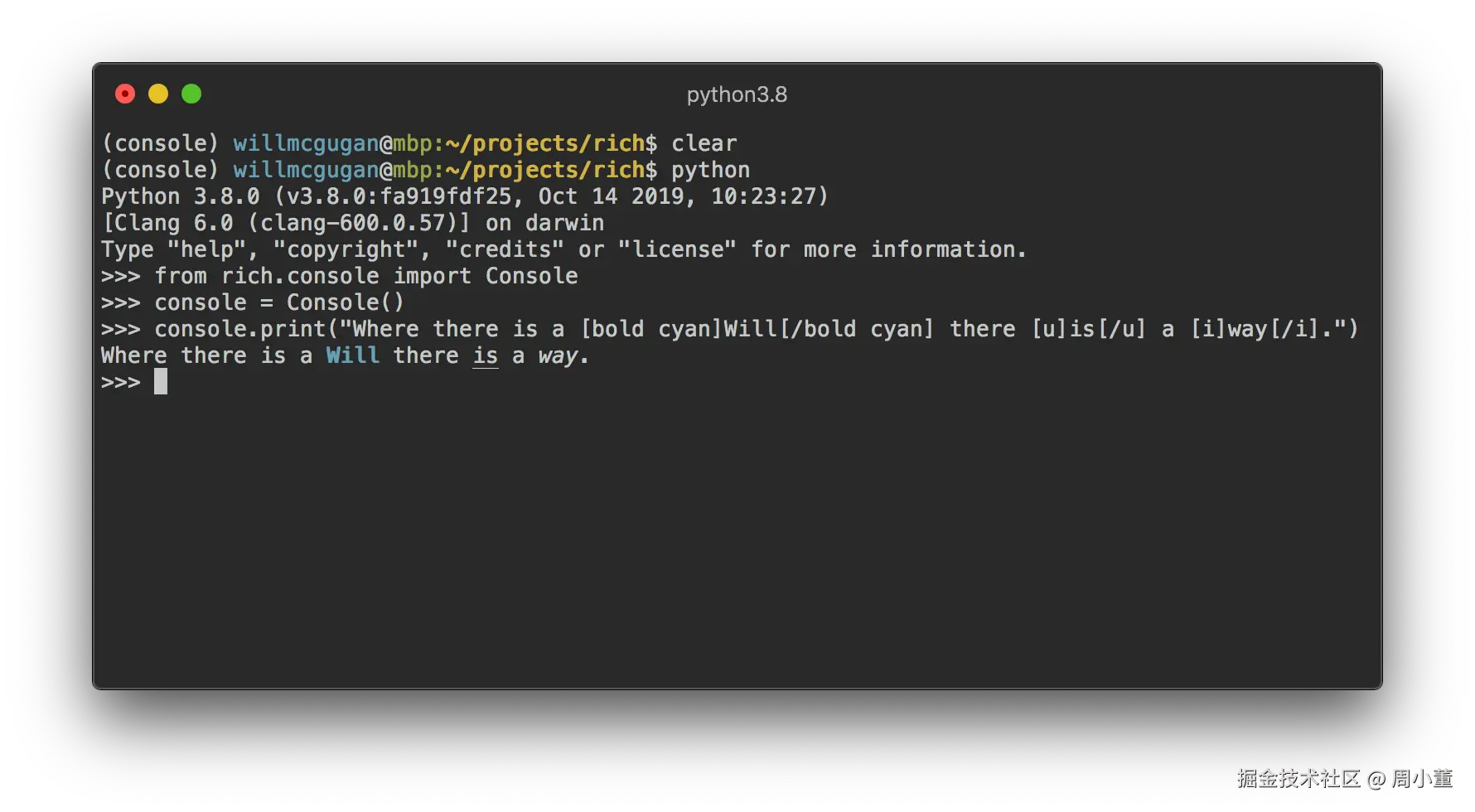Click the terminal cursor block at the prompt
This screenshot has height=812, width=1475.
click(161, 382)
